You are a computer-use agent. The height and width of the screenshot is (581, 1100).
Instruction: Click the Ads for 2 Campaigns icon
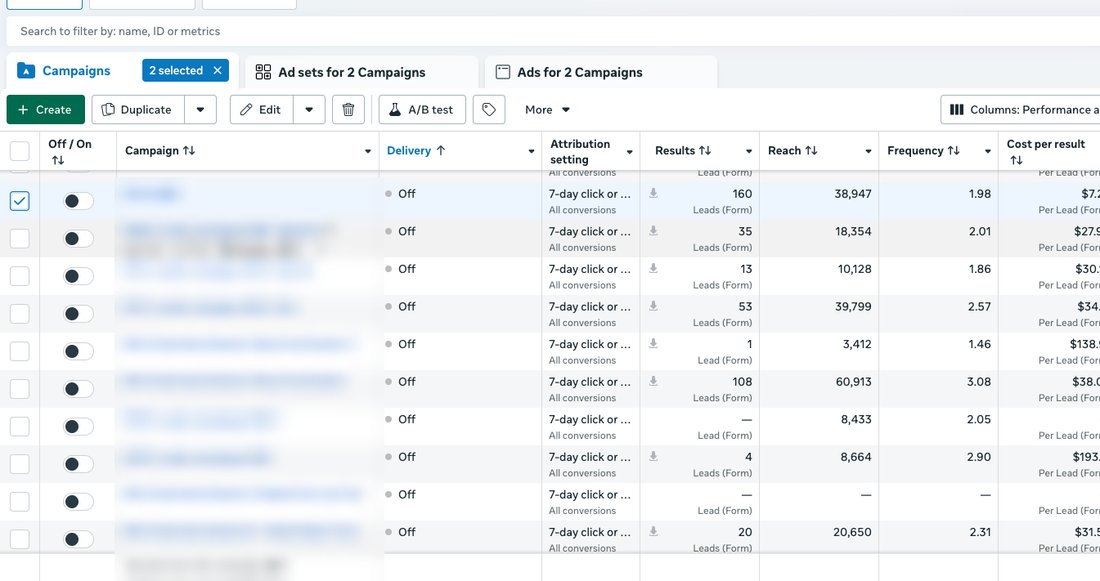click(x=503, y=72)
